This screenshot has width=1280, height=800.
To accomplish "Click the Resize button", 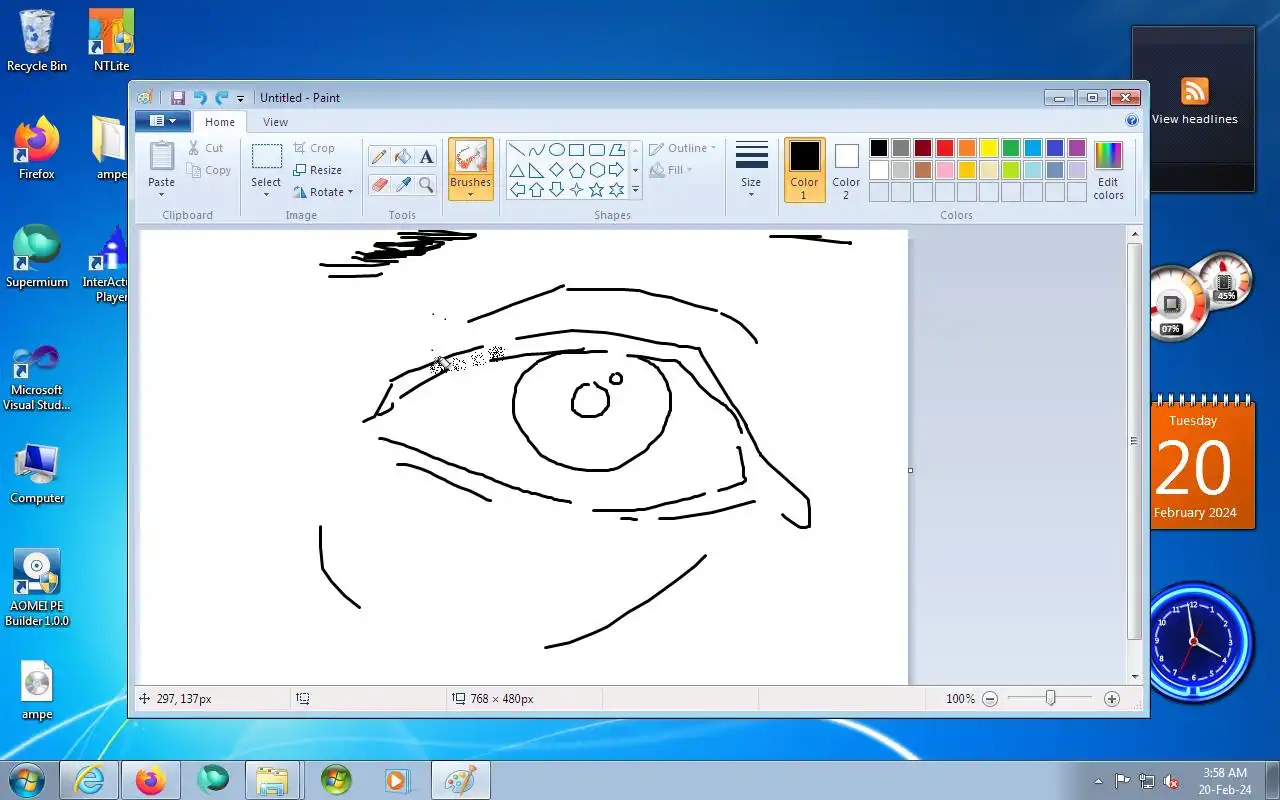I will (317, 170).
